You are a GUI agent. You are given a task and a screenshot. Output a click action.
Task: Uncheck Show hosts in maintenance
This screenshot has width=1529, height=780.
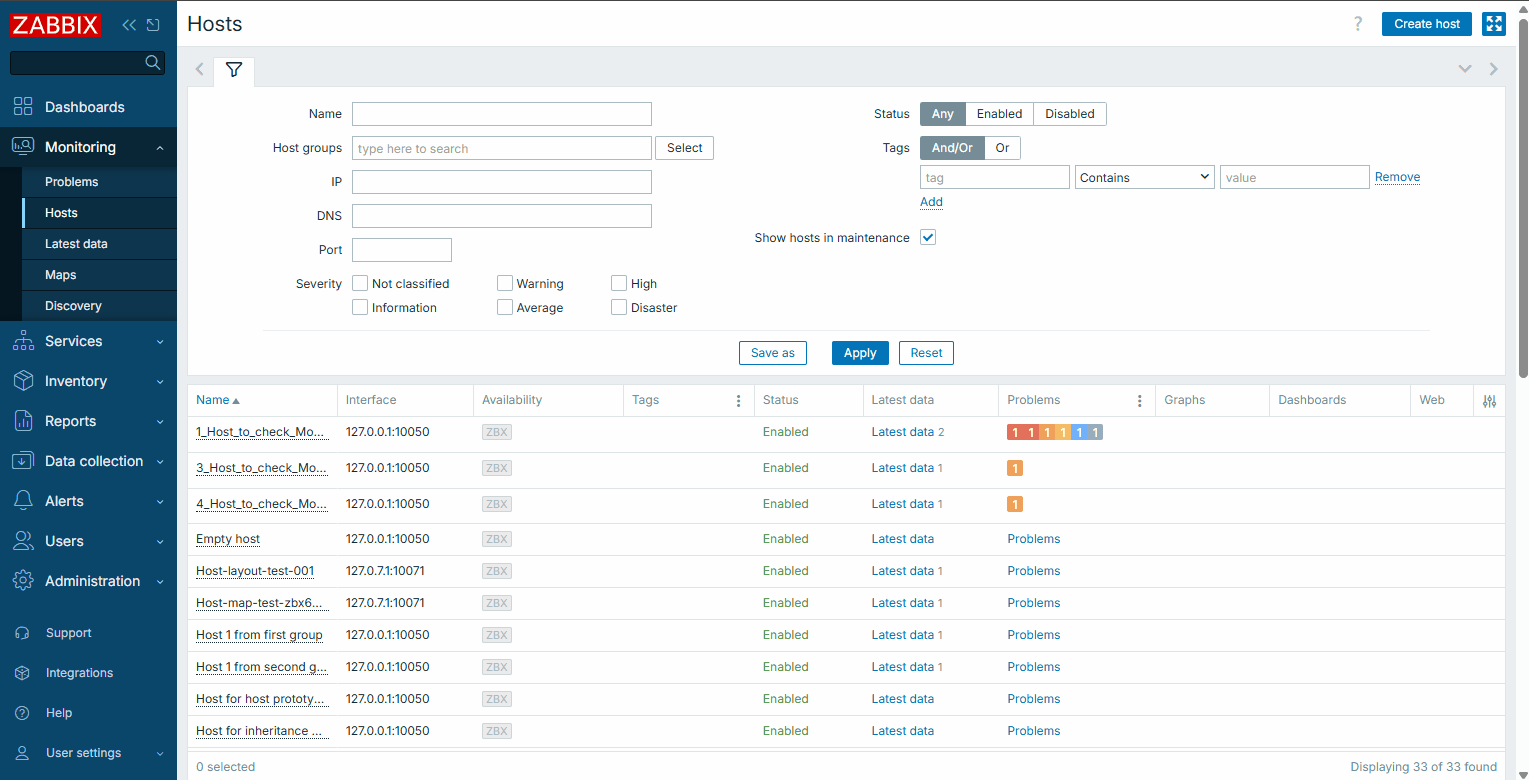click(928, 238)
